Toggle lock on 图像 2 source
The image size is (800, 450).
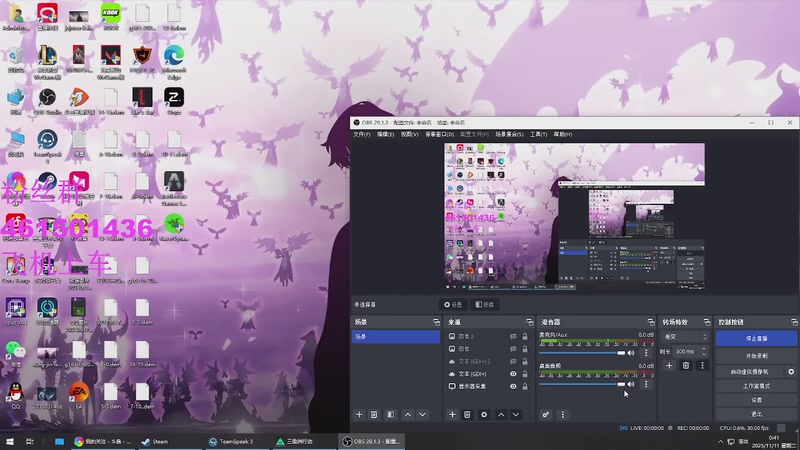[x=525, y=336]
